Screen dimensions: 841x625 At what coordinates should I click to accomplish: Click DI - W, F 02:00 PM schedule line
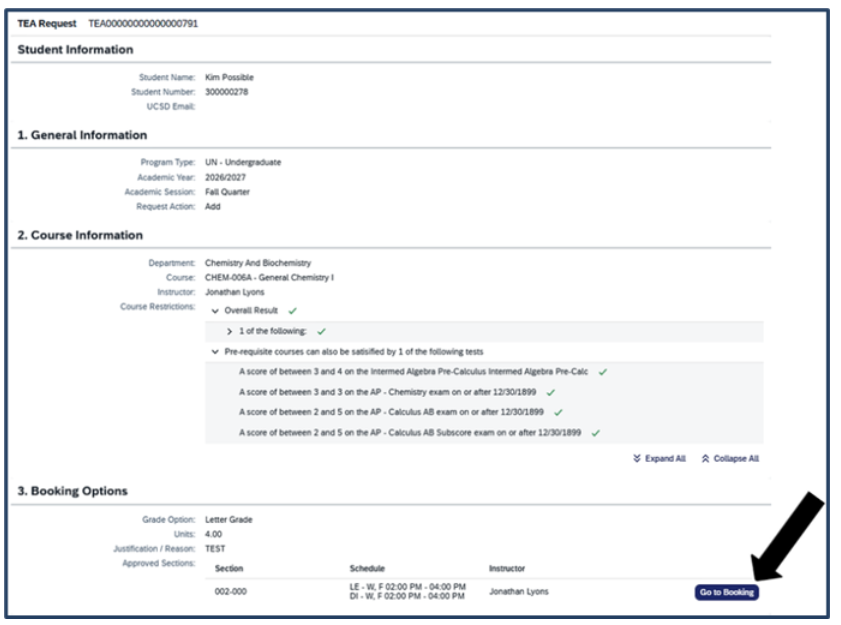pos(407,596)
